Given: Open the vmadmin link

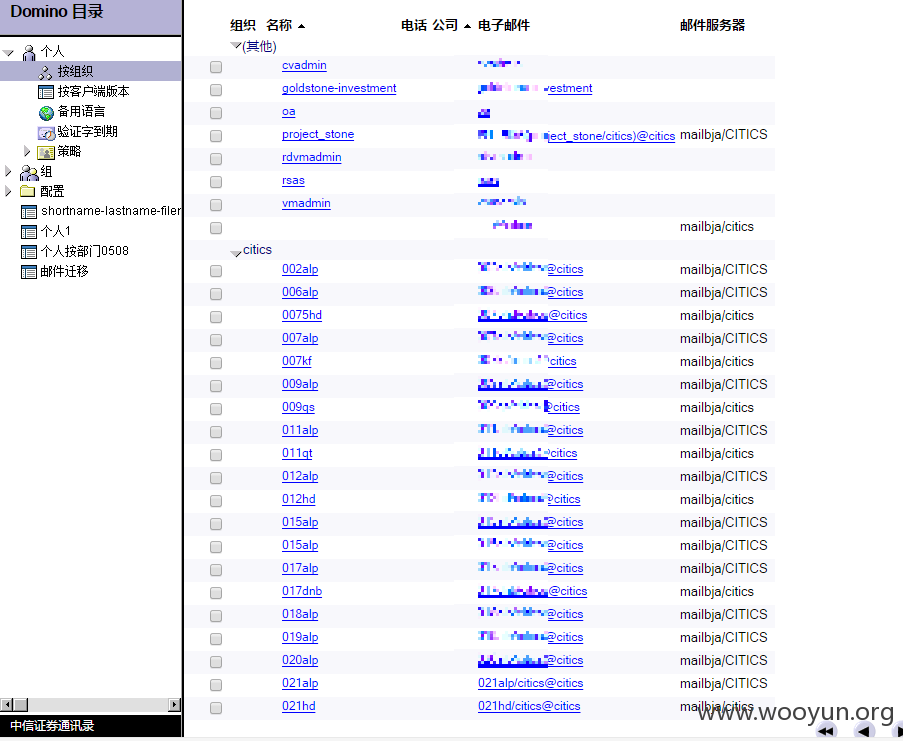Looking at the screenshot, I should 306,203.
